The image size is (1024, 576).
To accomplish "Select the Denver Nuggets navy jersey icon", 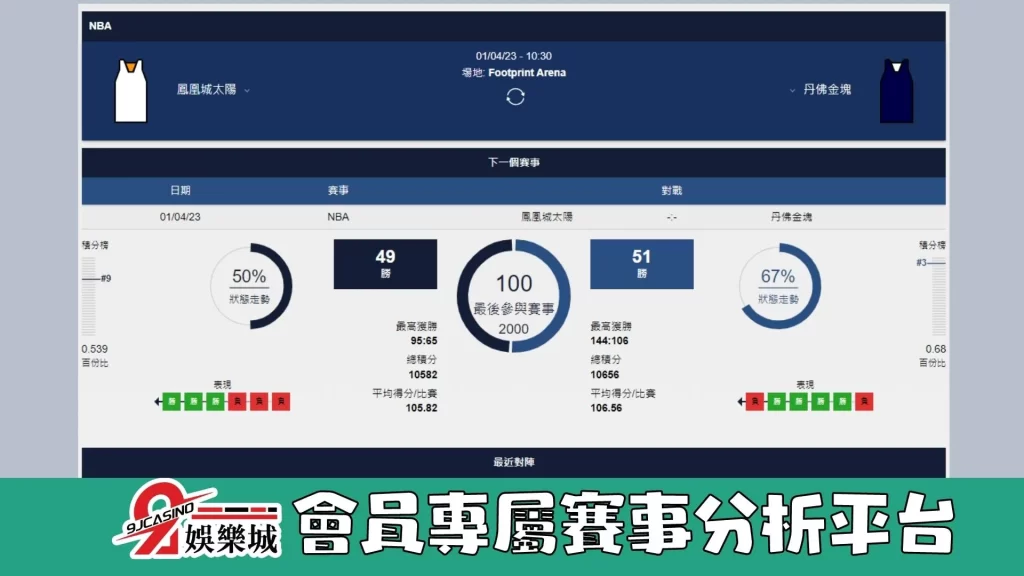I will point(895,90).
